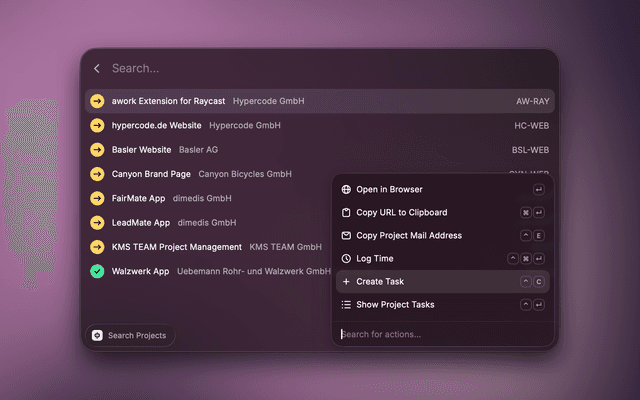Click yellow arrow icon of FairMate App

click(97, 198)
